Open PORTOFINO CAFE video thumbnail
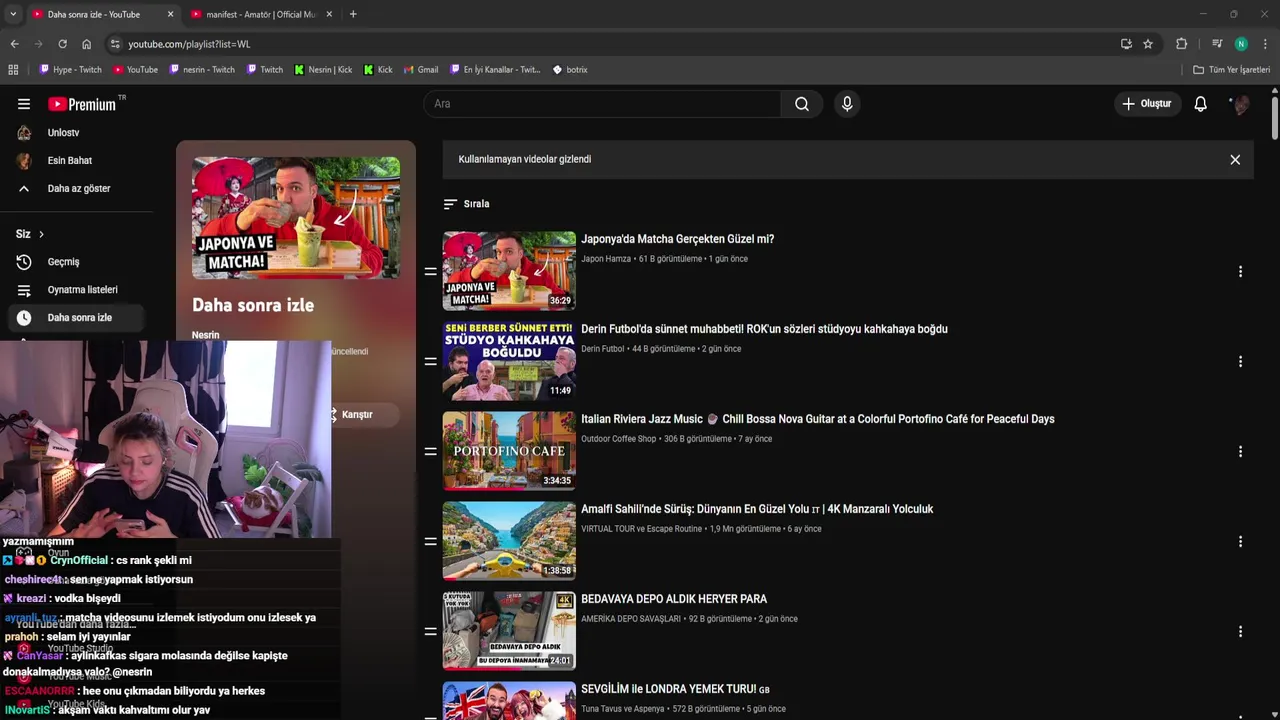The image size is (1280, 720). tap(509, 451)
